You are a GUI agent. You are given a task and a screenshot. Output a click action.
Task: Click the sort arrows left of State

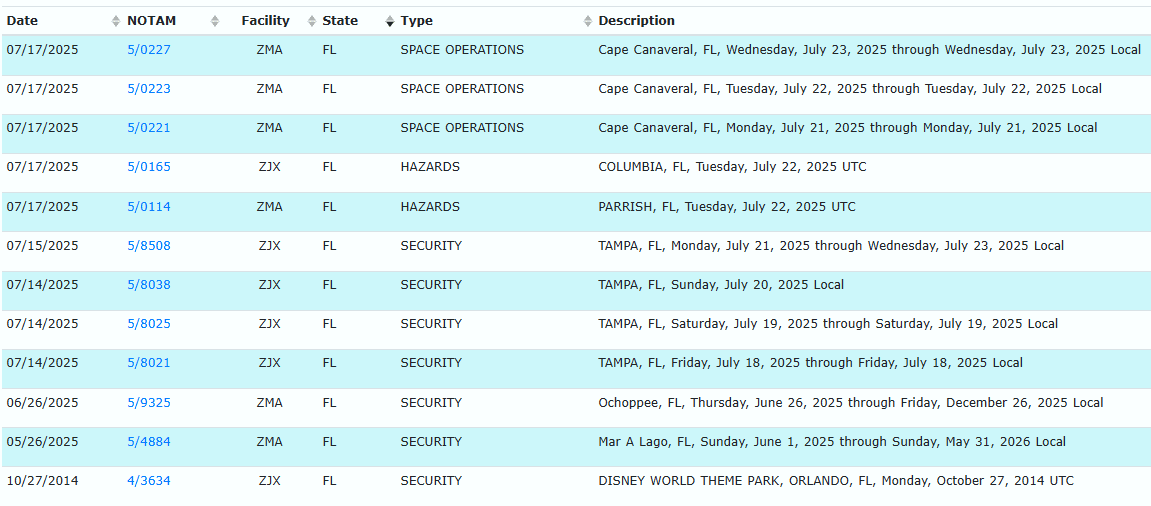coord(312,21)
